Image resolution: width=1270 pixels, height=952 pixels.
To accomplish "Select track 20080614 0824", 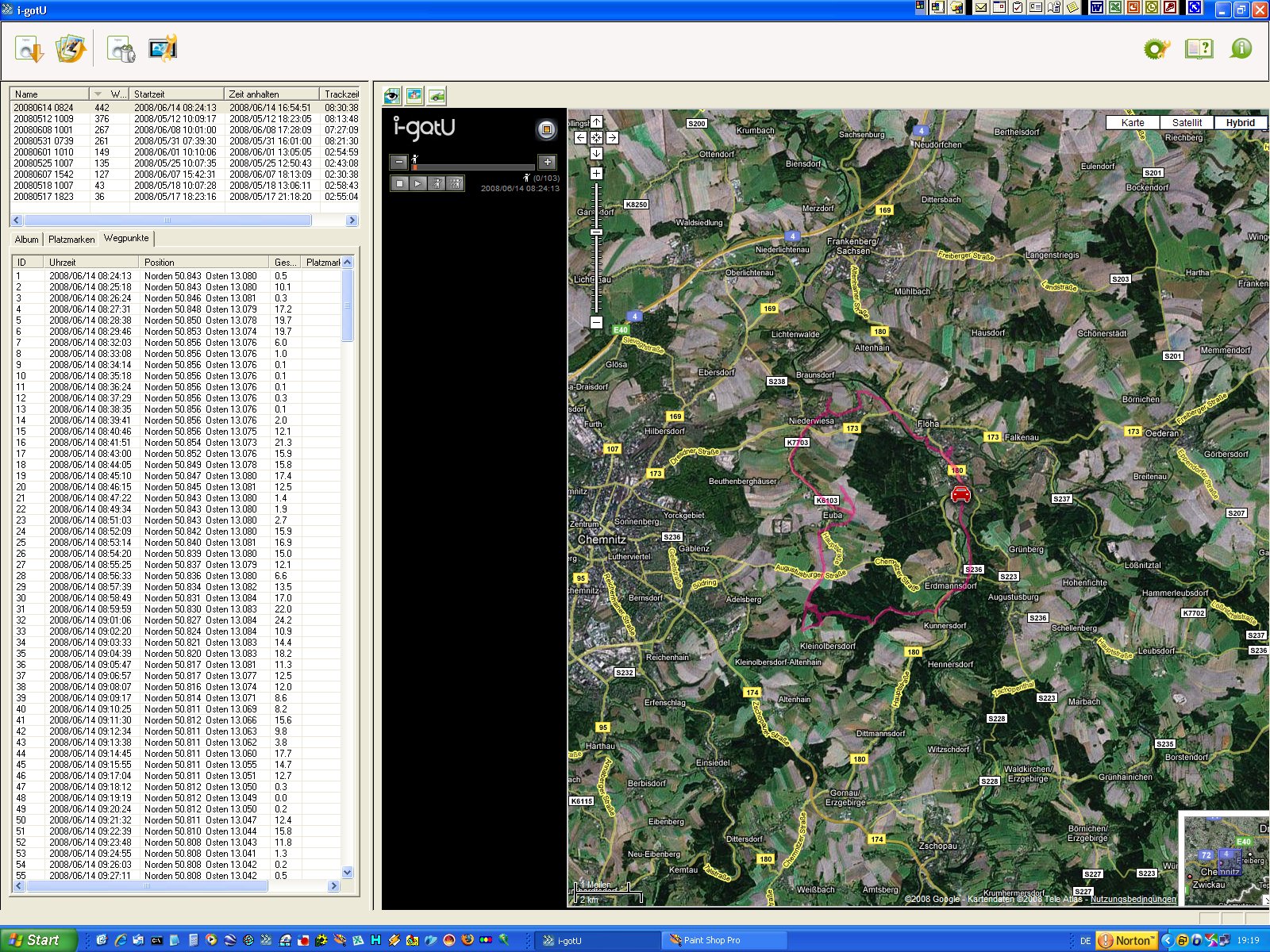I will coord(185,107).
